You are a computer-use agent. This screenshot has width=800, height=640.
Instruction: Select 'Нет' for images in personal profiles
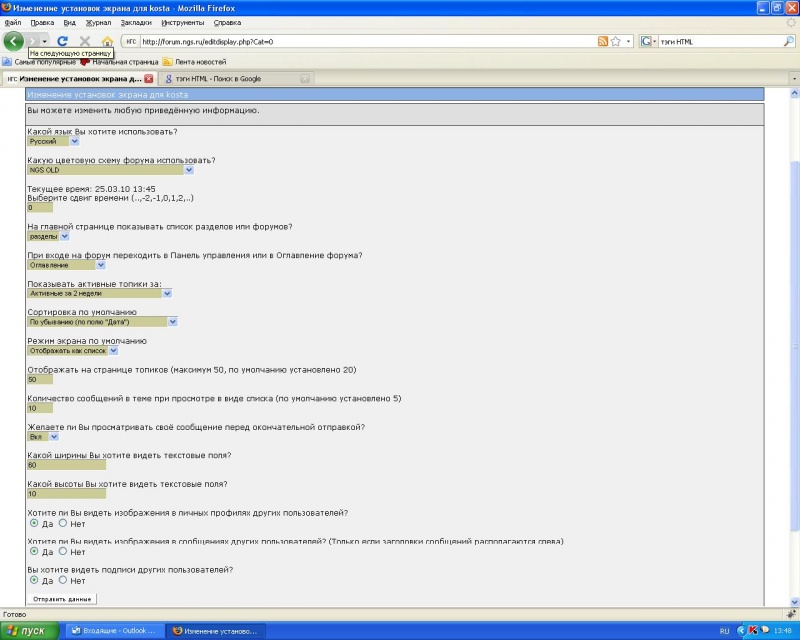coord(63,523)
